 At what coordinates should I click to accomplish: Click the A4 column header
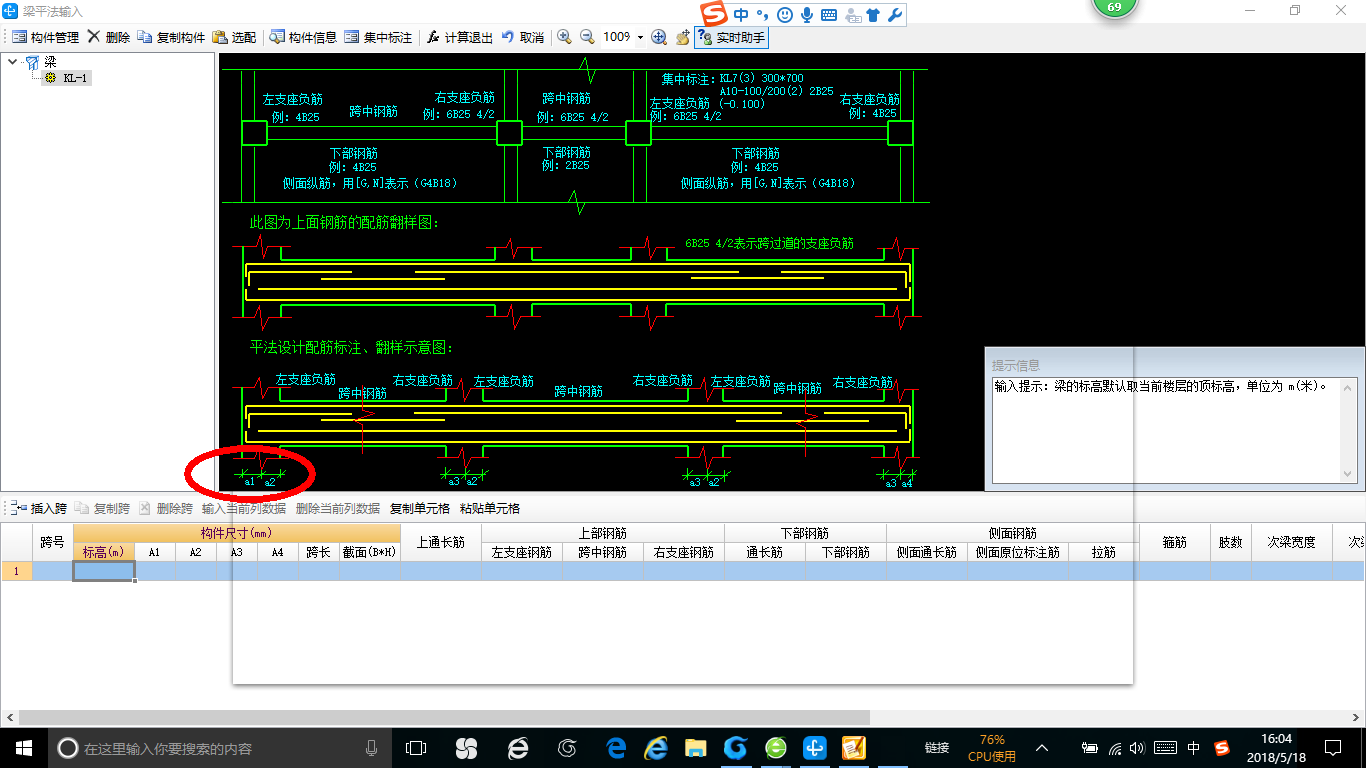277,552
